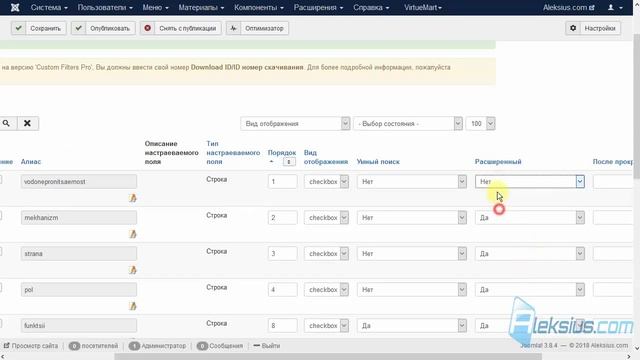Sort by the Алиас column header

click(31, 162)
